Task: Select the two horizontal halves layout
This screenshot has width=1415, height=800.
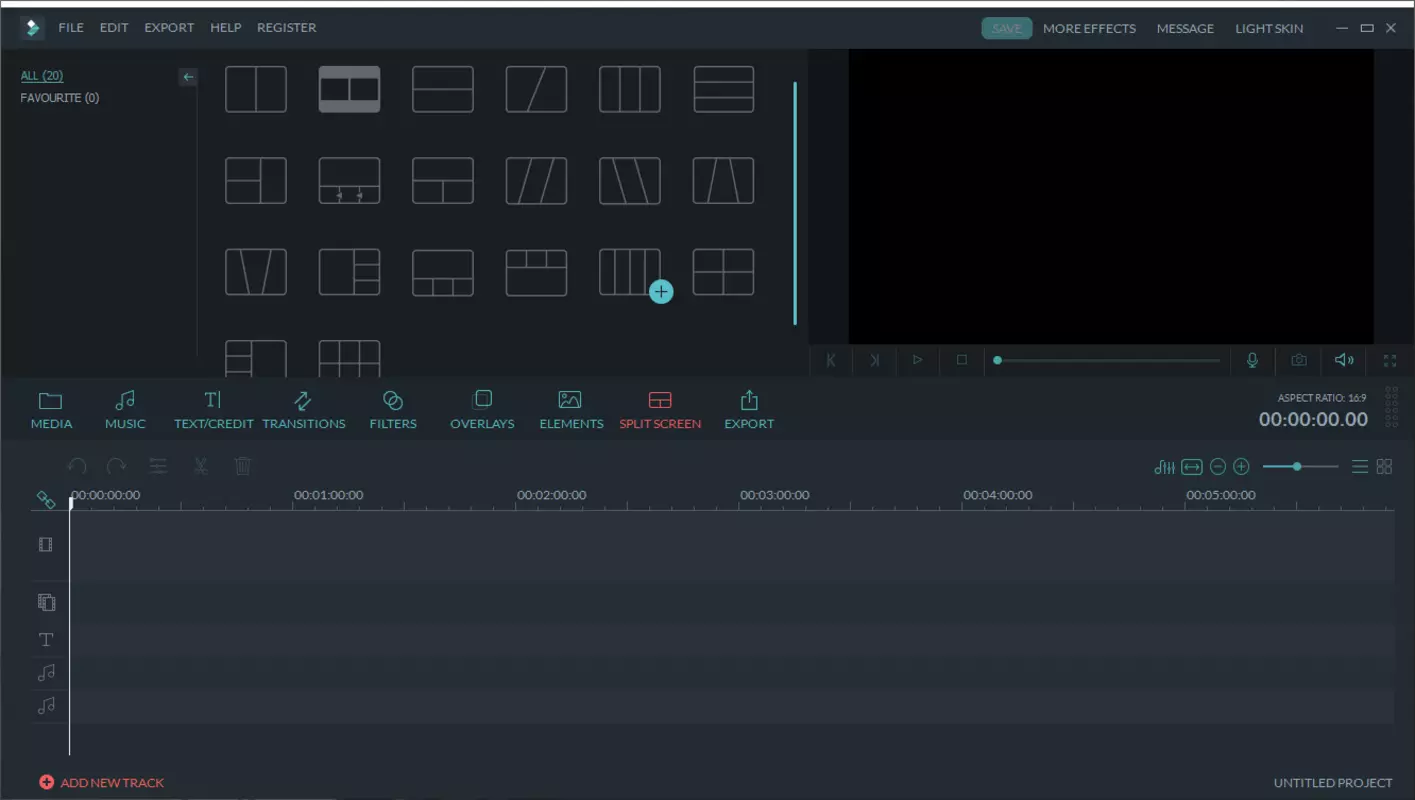Action: click(443, 89)
